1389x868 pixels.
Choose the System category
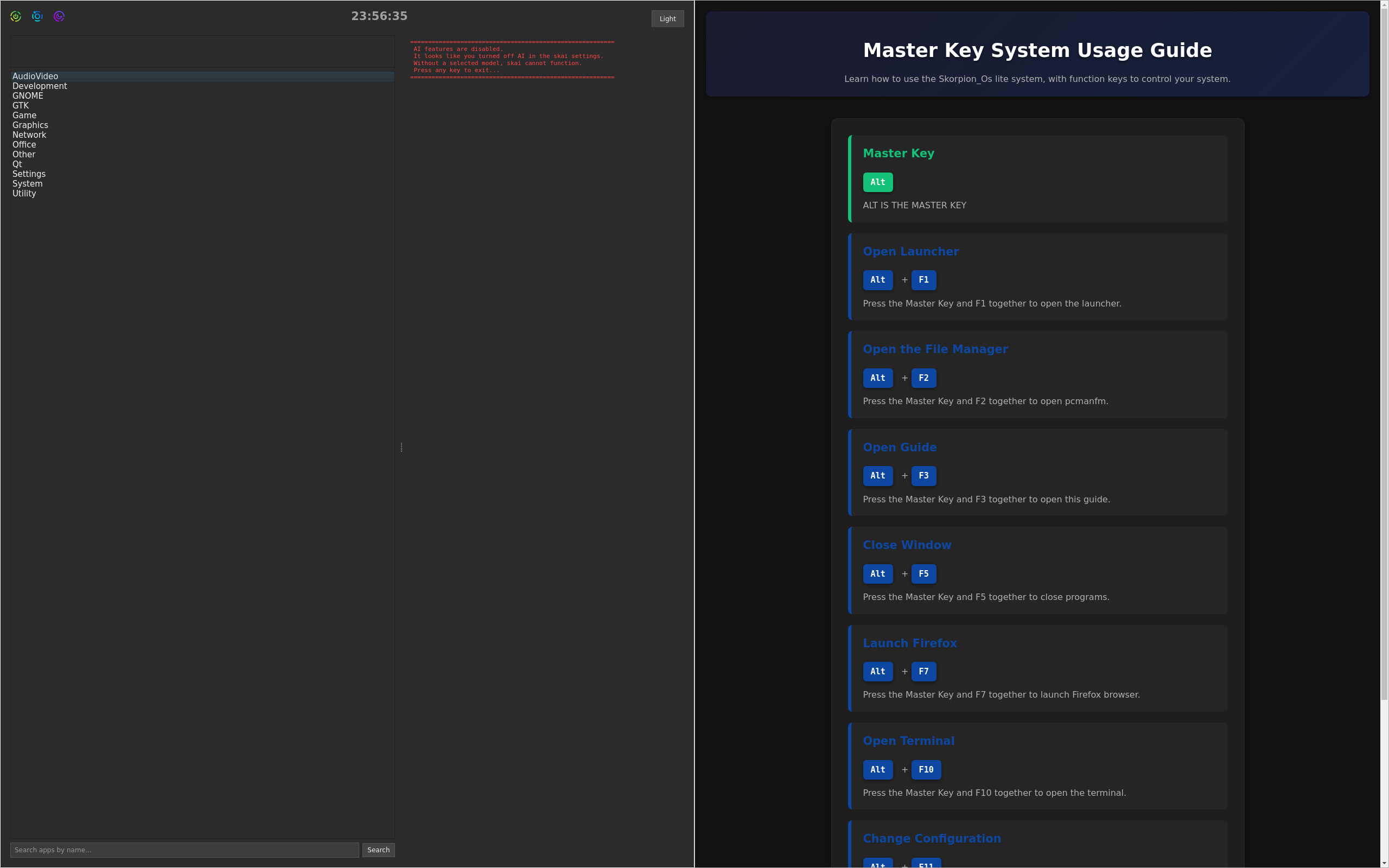point(202,184)
